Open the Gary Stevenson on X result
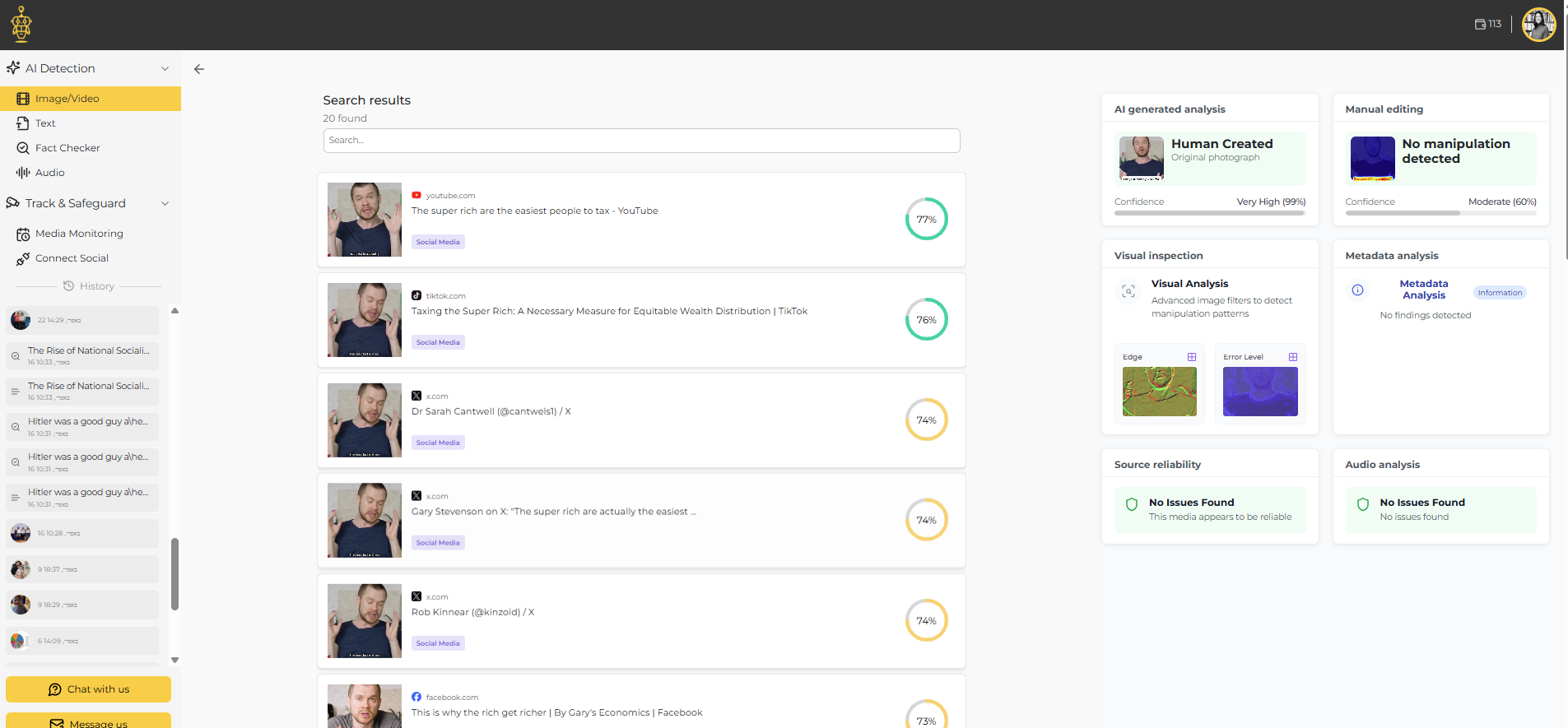Image resolution: width=1568 pixels, height=728 pixels. coord(641,521)
